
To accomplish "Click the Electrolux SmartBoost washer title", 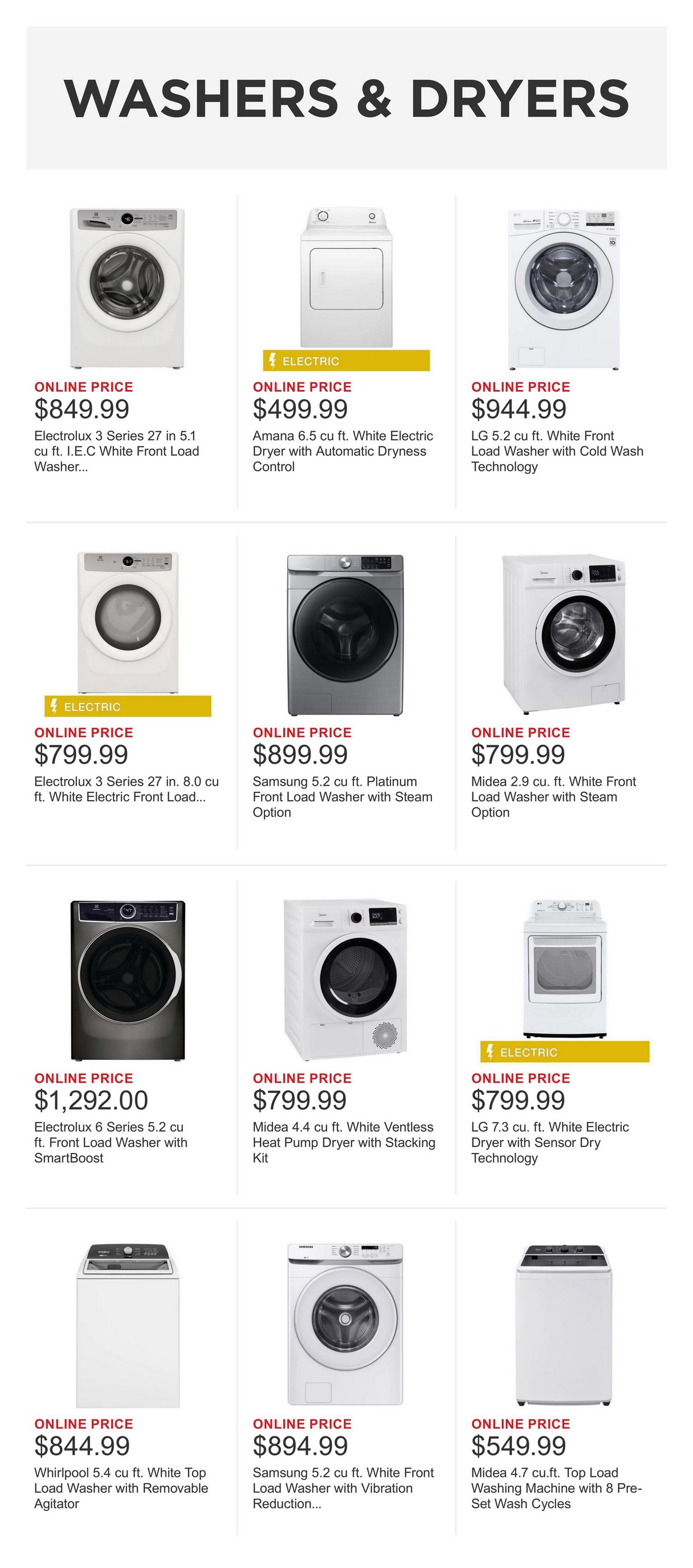I will point(111,1143).
